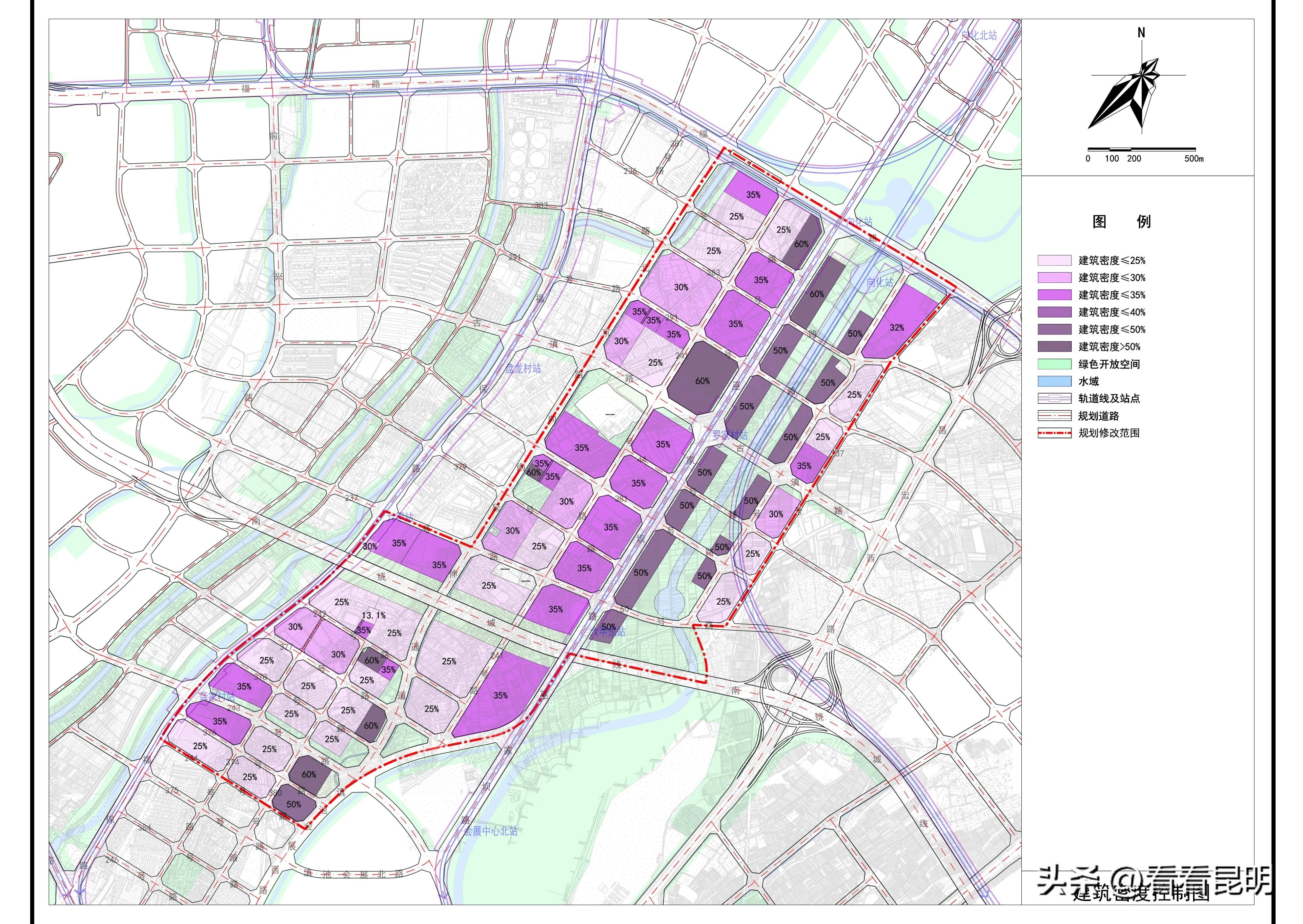This screenshot has width=1303, height=924.
Task: Click the road number '379' label
Action: 460,466
